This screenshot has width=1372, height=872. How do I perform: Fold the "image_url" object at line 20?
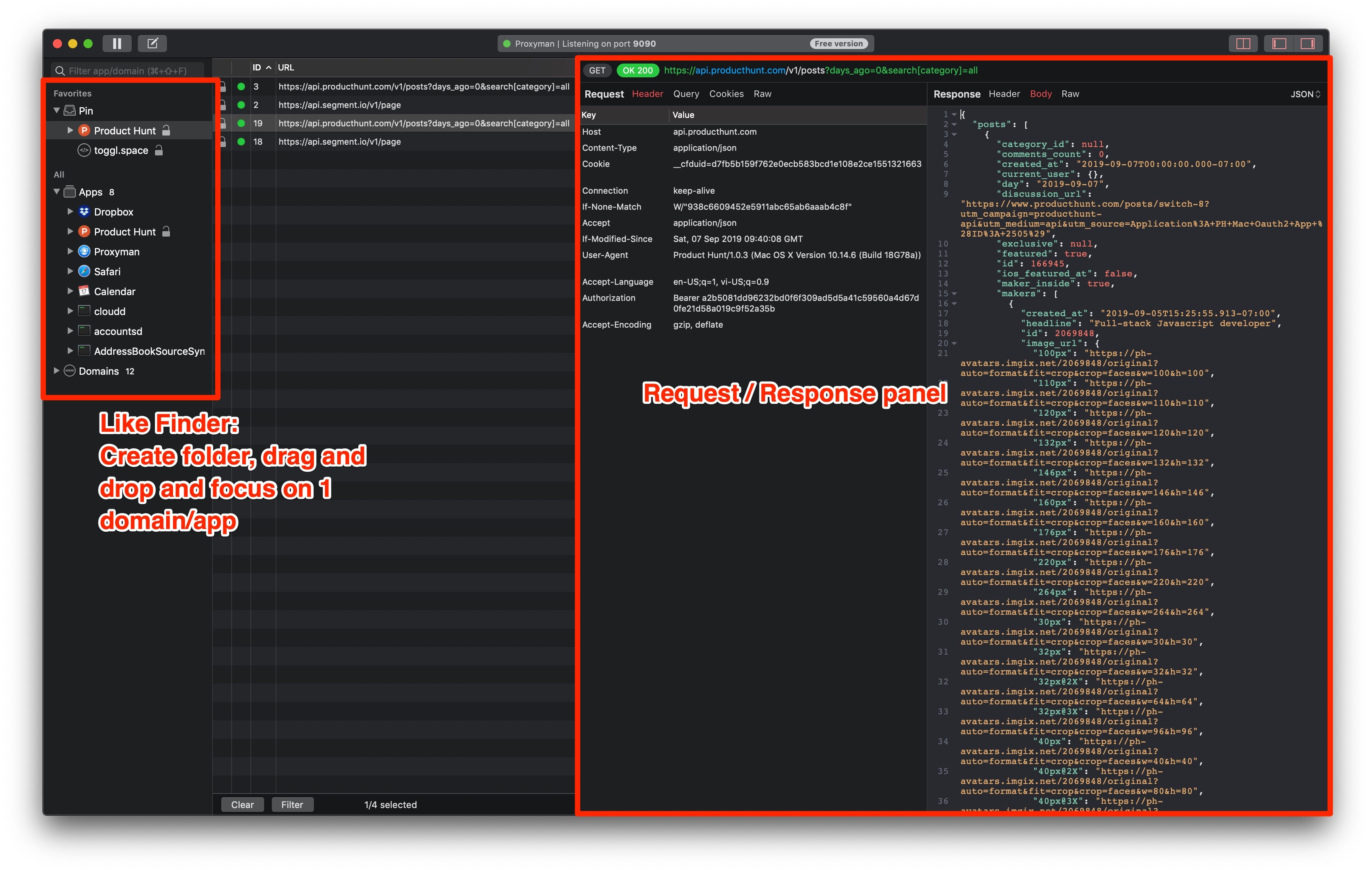954,343
